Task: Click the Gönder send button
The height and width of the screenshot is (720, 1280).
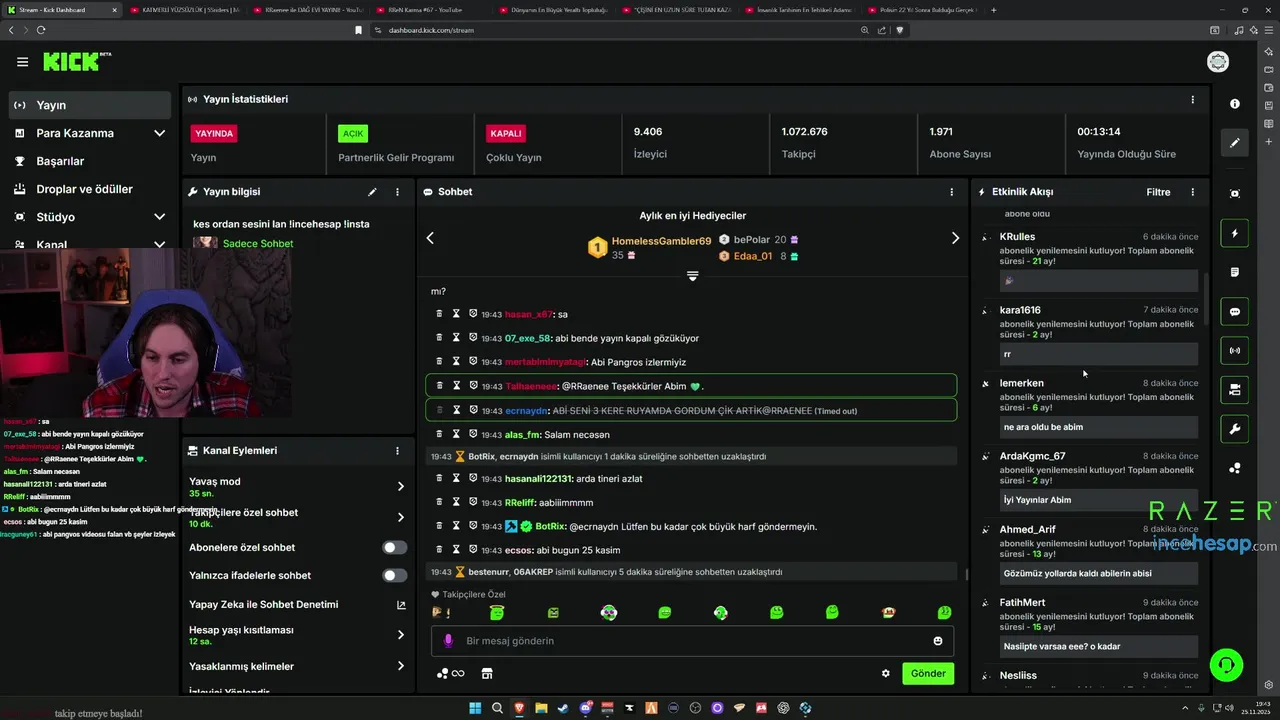Action: click(928, 674)
